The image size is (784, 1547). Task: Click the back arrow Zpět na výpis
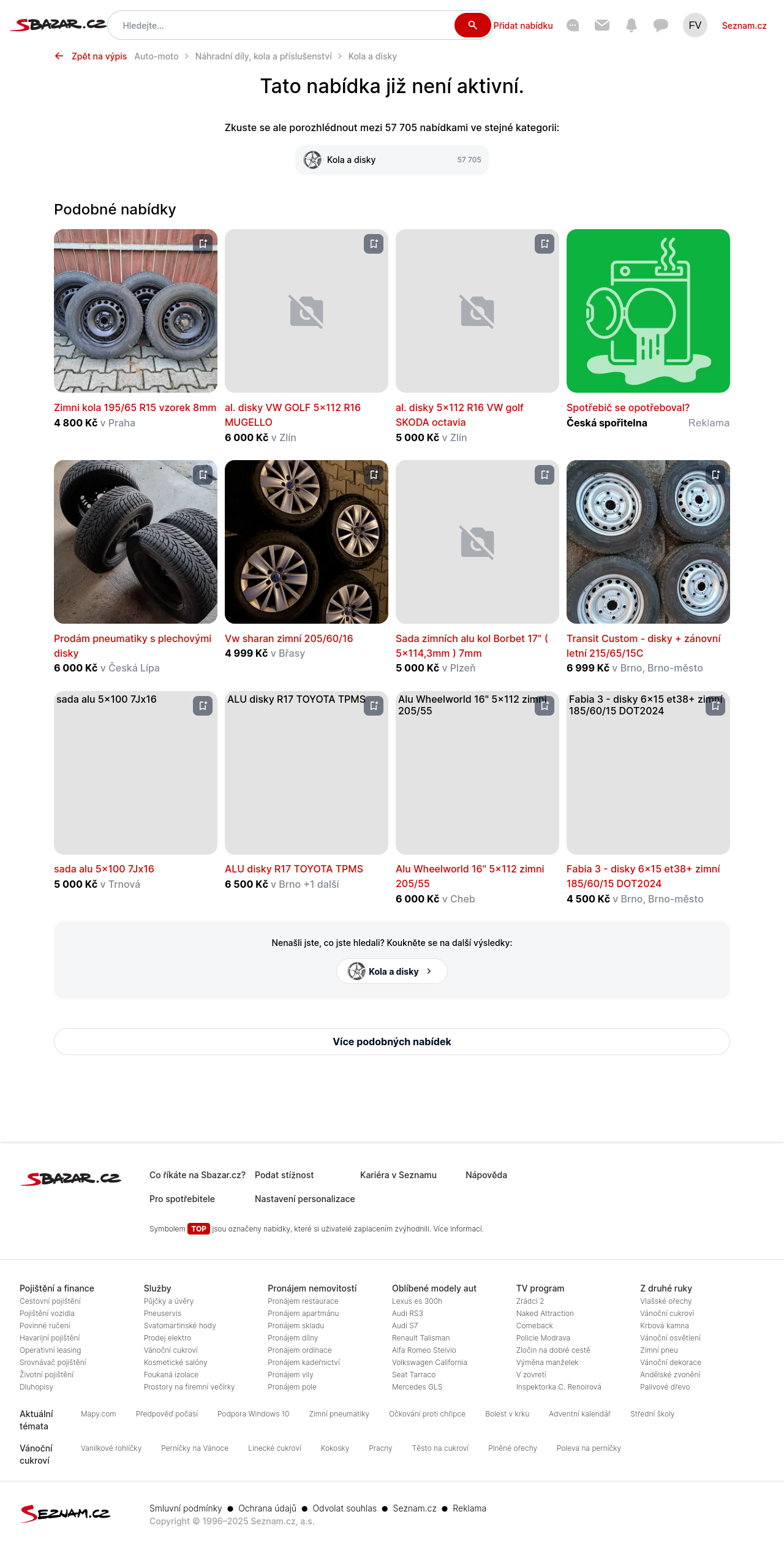coord(91,56)
